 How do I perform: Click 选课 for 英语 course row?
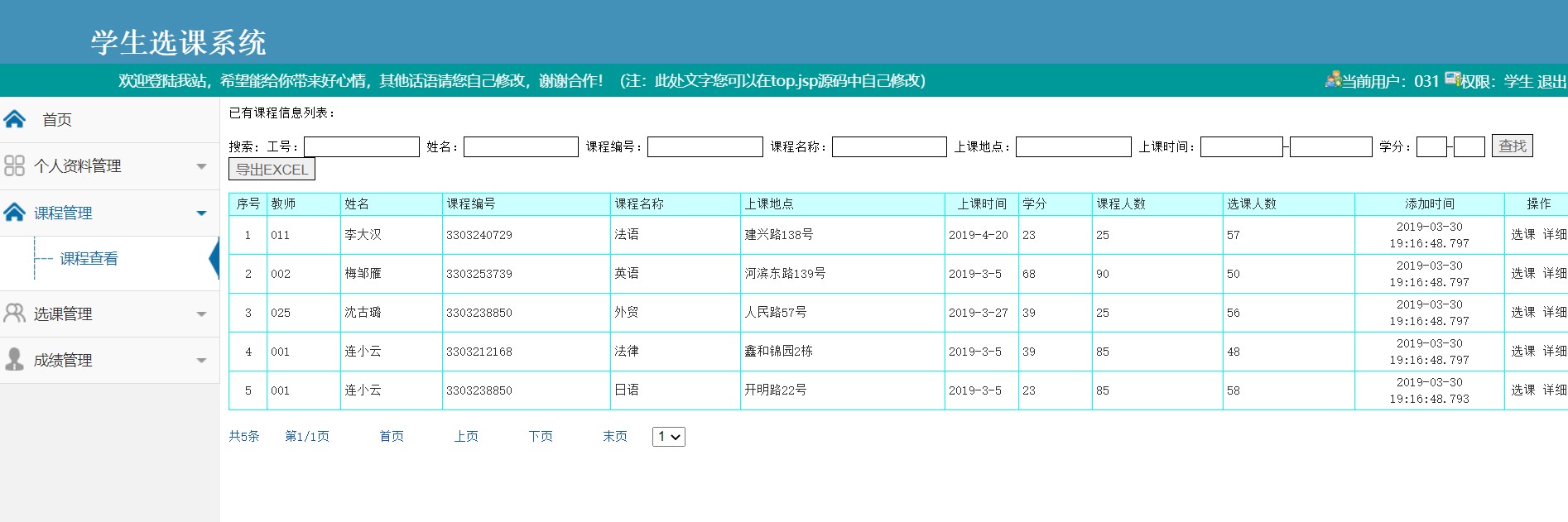point(1523,274)
